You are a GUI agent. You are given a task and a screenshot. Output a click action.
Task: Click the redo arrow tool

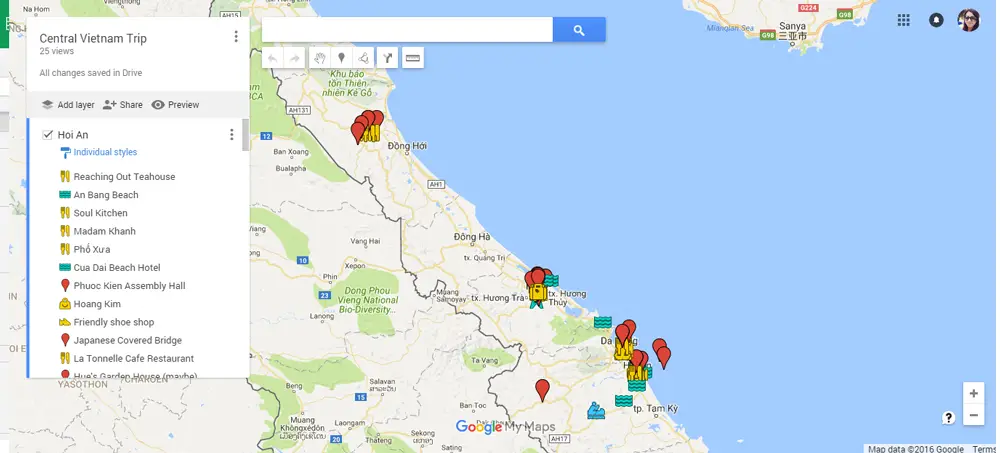294,58
